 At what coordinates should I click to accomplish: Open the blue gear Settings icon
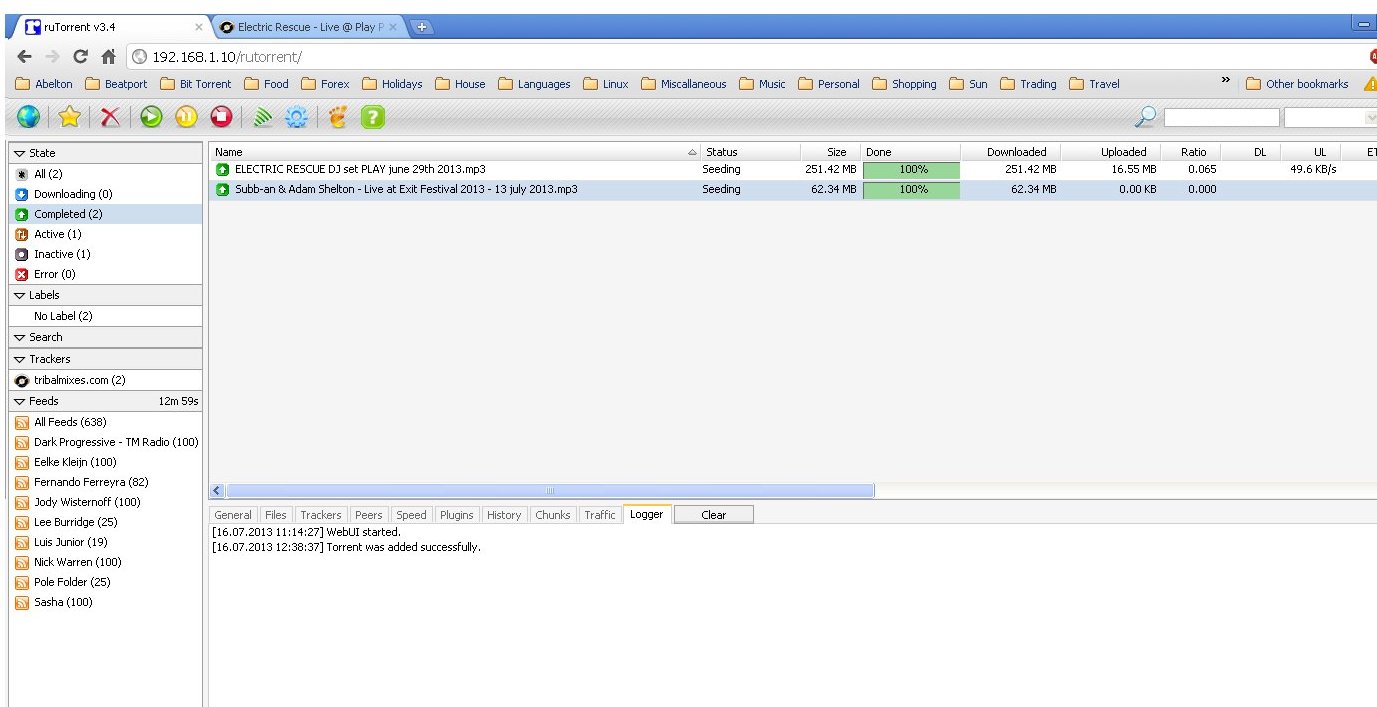point(296,118)
